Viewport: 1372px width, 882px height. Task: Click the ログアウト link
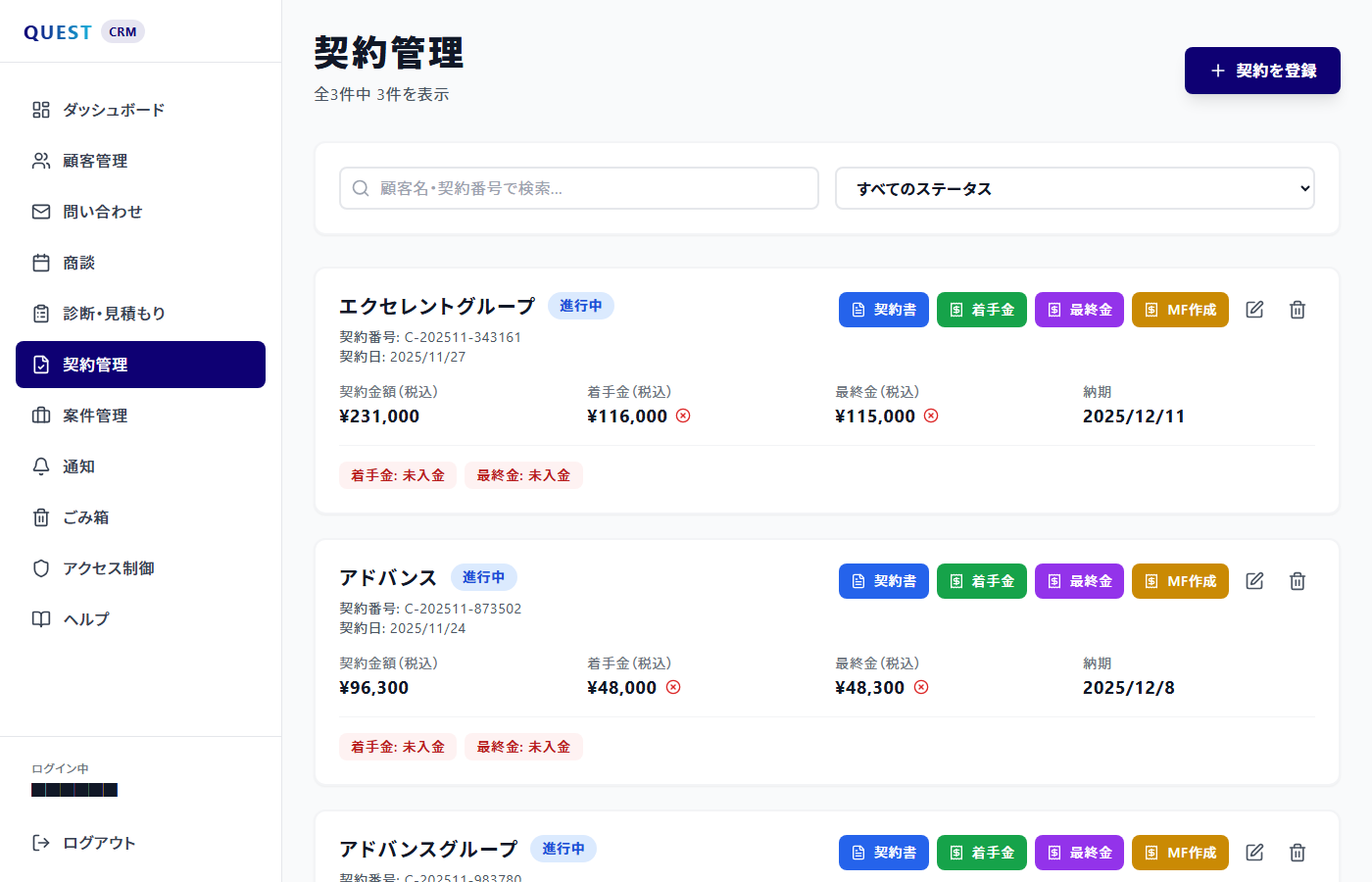[x=98, y=843]
